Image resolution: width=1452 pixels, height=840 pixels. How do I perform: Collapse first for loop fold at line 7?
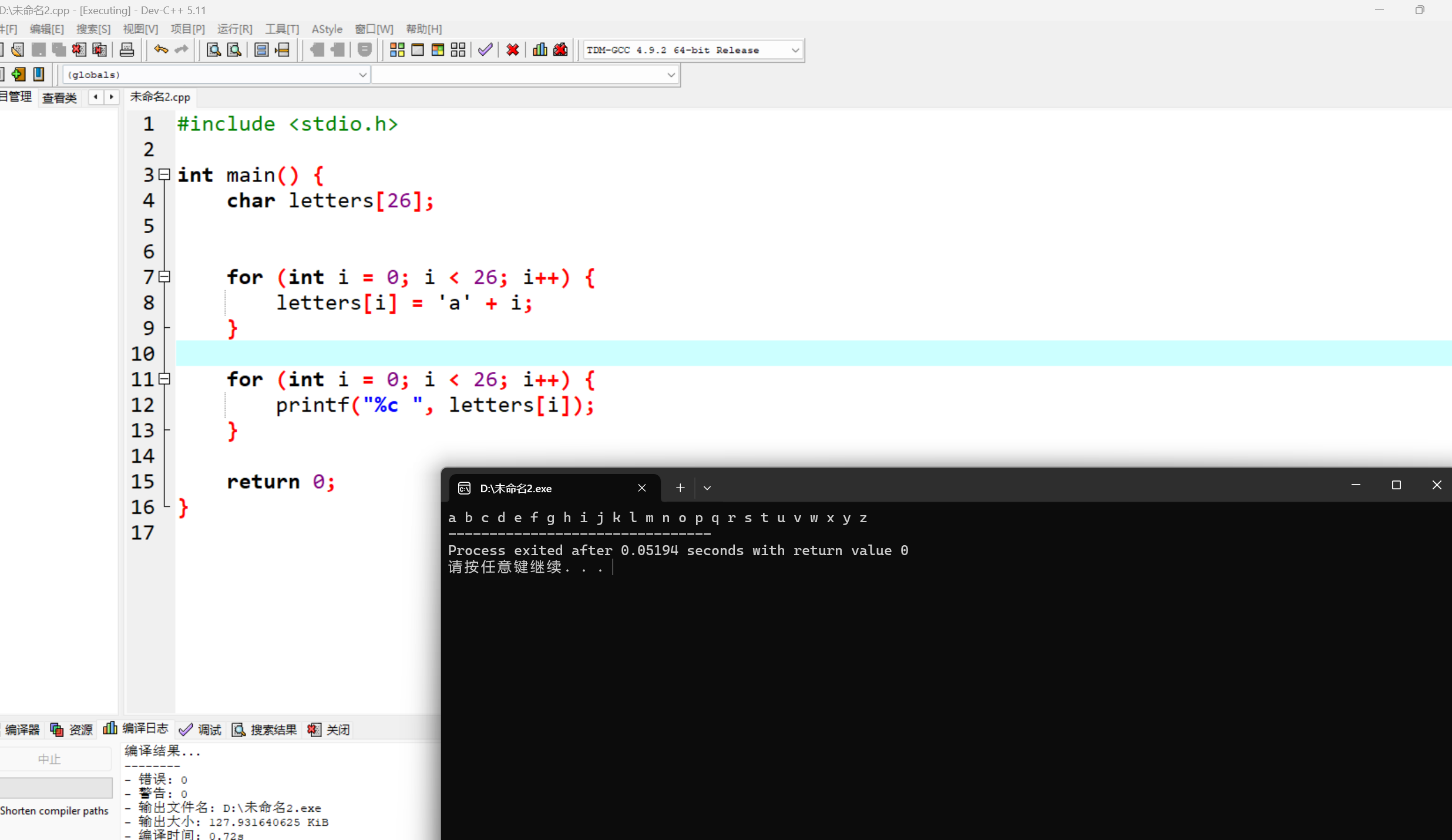(165, 277)
